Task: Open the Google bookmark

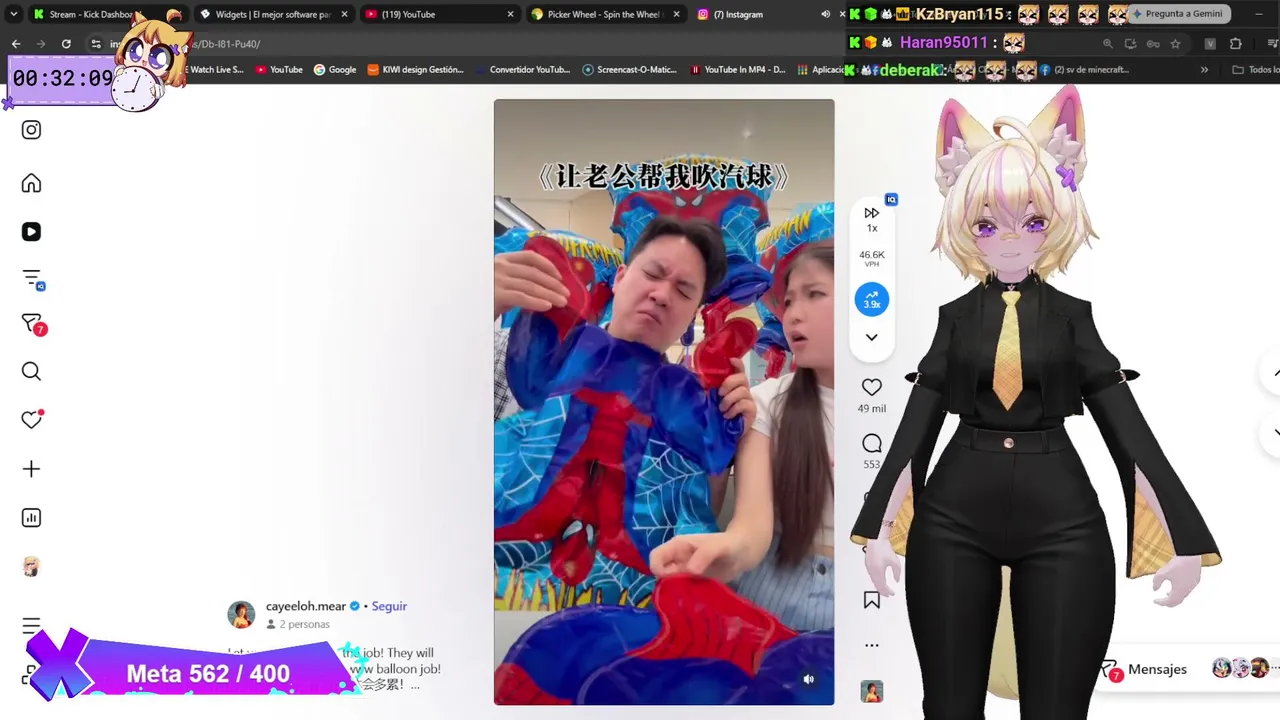Action: point(335,70)
